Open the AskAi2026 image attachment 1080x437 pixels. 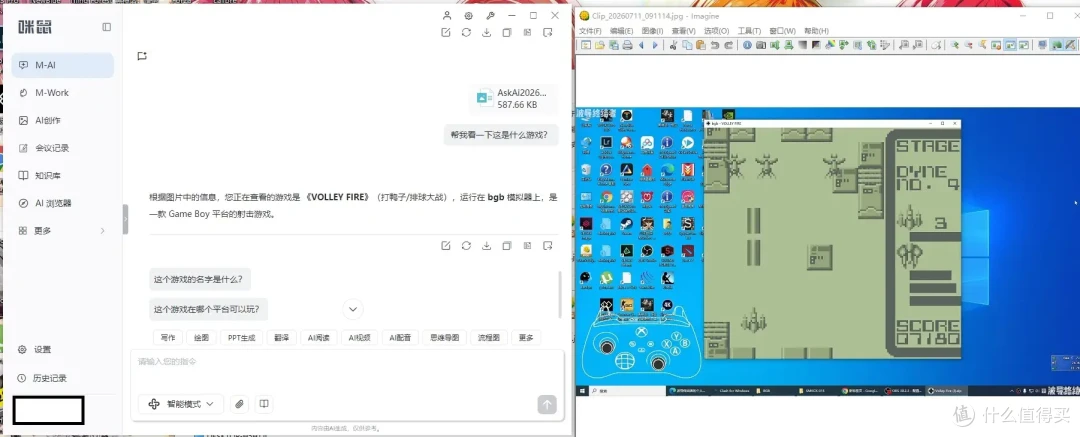click(x=513, y=99)
